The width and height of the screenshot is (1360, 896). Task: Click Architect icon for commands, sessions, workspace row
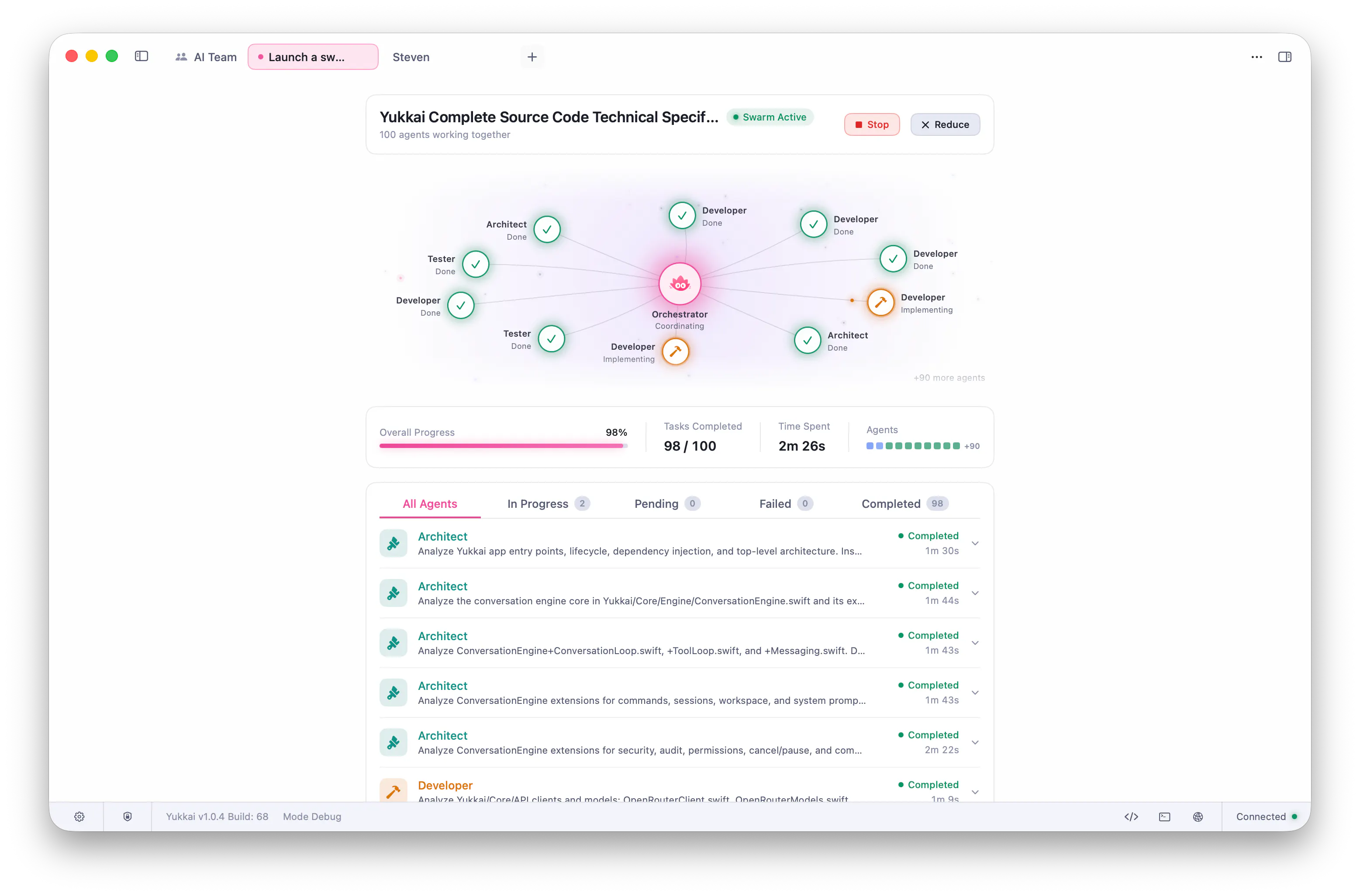pos(393,692)
